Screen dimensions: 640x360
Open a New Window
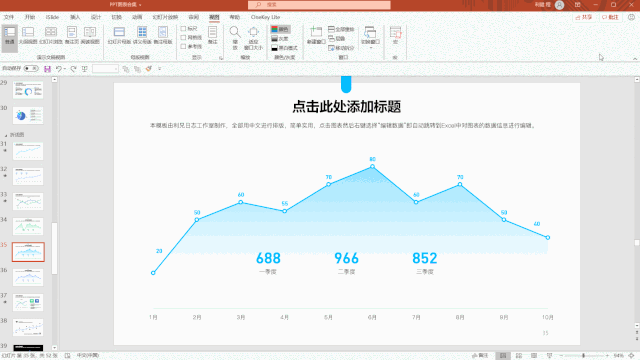point(316,35)
